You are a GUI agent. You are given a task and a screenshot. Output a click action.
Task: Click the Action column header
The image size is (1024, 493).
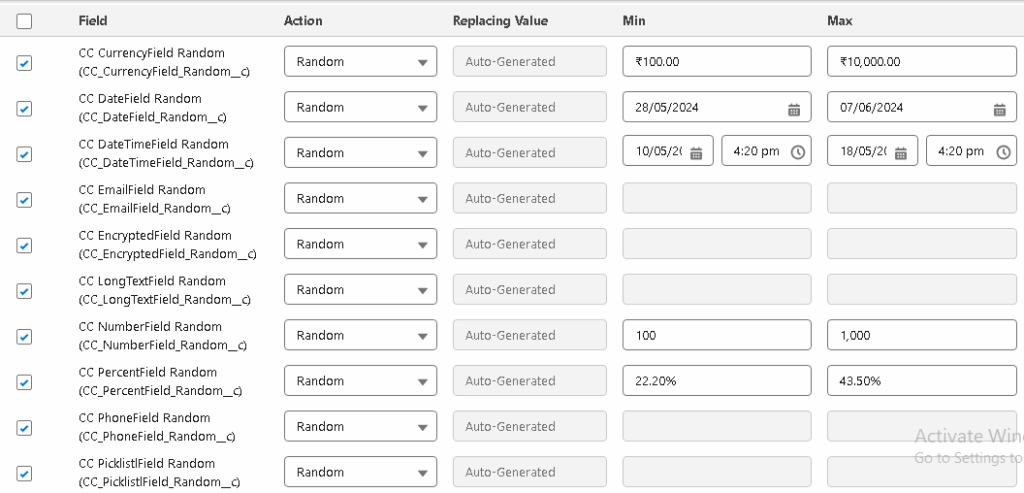pos(303,21)
